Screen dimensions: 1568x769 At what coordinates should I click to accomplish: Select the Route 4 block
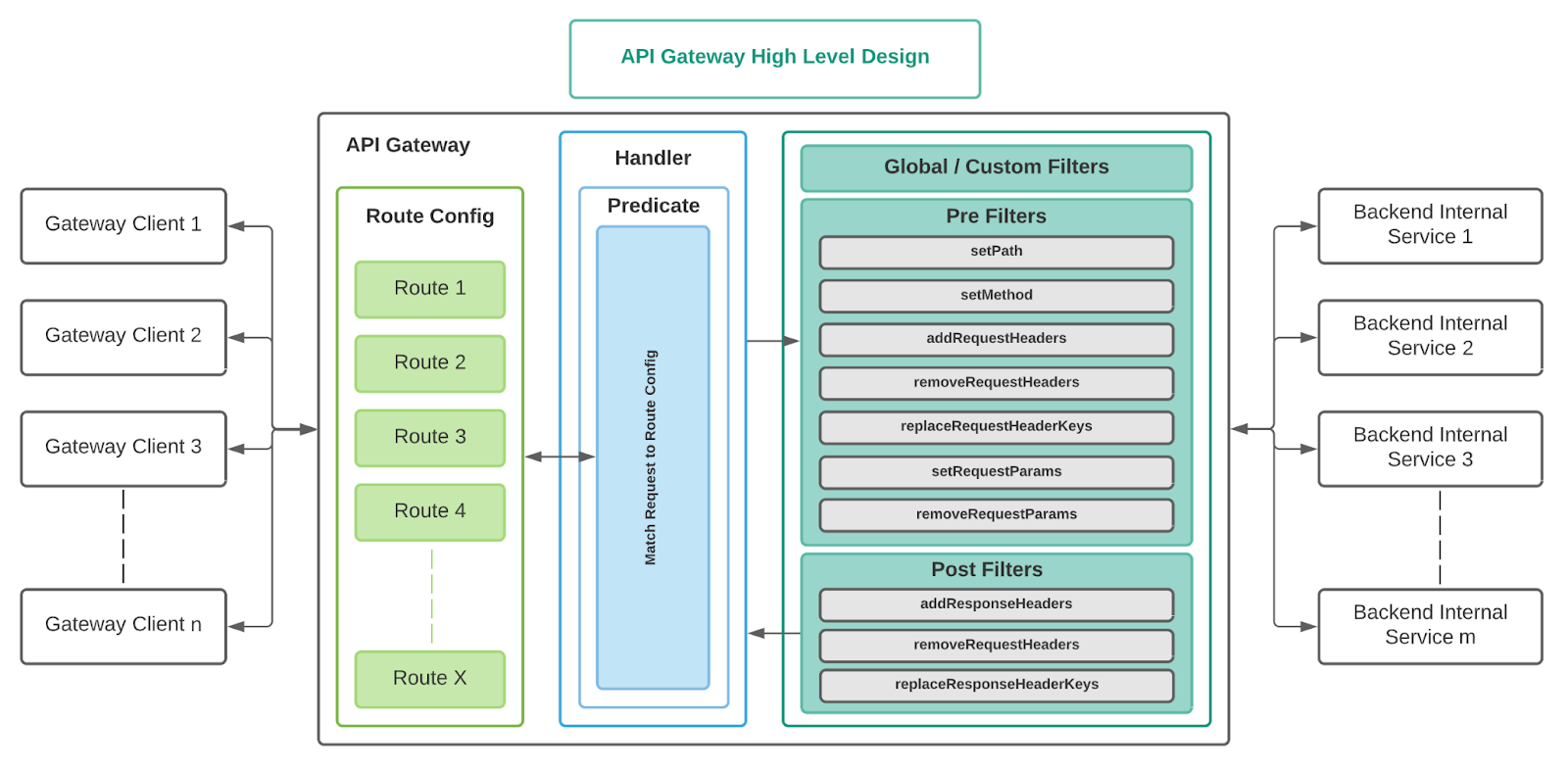point(430,512)
